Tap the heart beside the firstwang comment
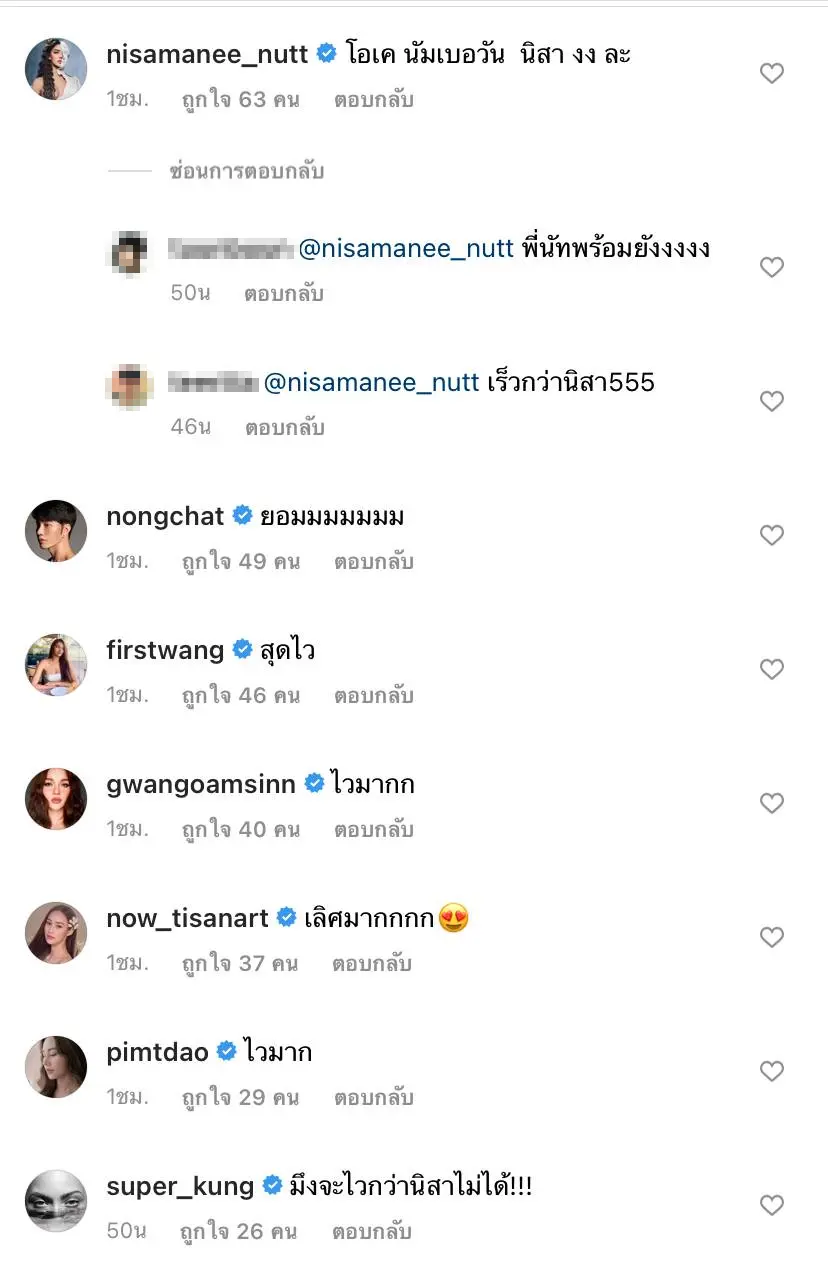Screen dimensions: 828x1273 pyautogui.click(x=771, y=669)
